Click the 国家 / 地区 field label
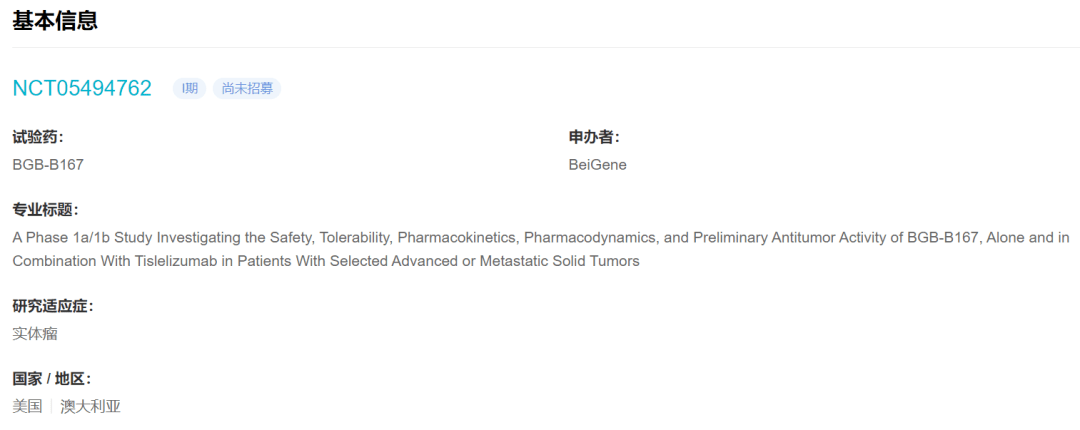Viewport: 1080px width, 430px height. pyautogui.click(x=51, y=379)
